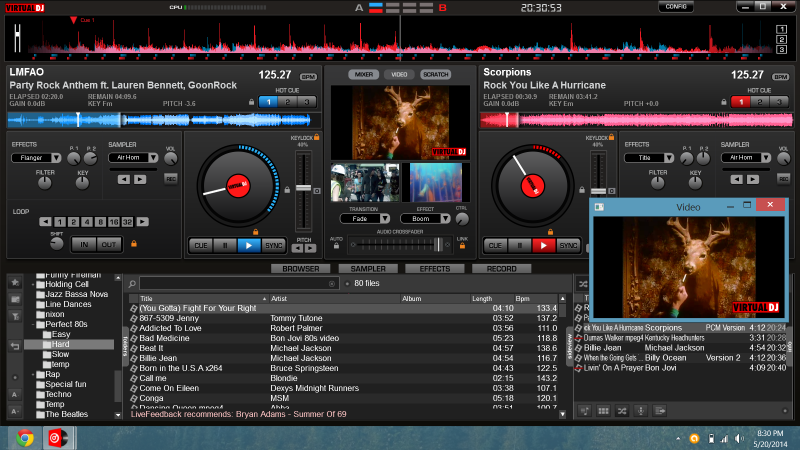The width and height of the screenshot is (800, 450).
Task: Open Google Chrome from the taskbar
Action: 24,438
